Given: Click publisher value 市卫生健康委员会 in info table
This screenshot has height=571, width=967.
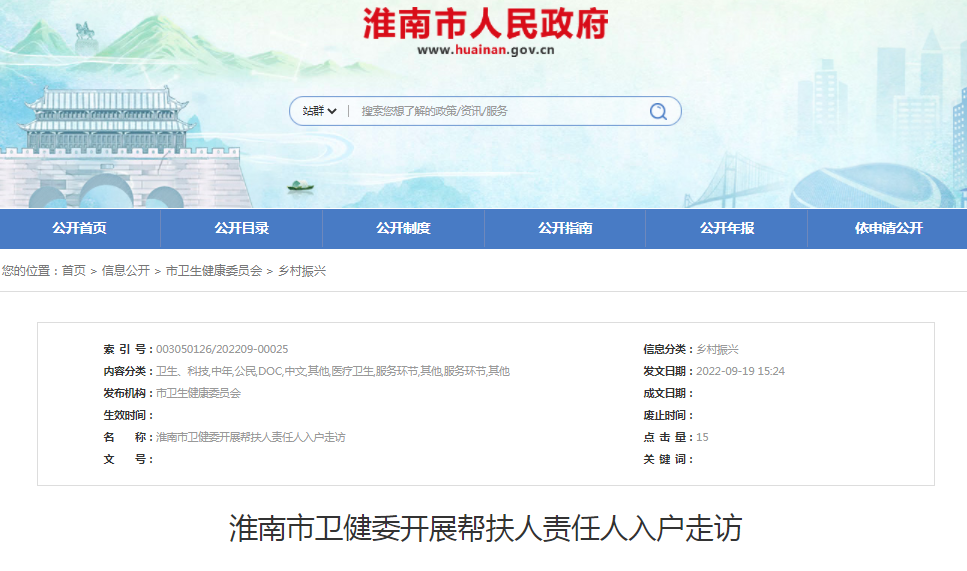Looking at the screenshot, I should click(199, 393).
